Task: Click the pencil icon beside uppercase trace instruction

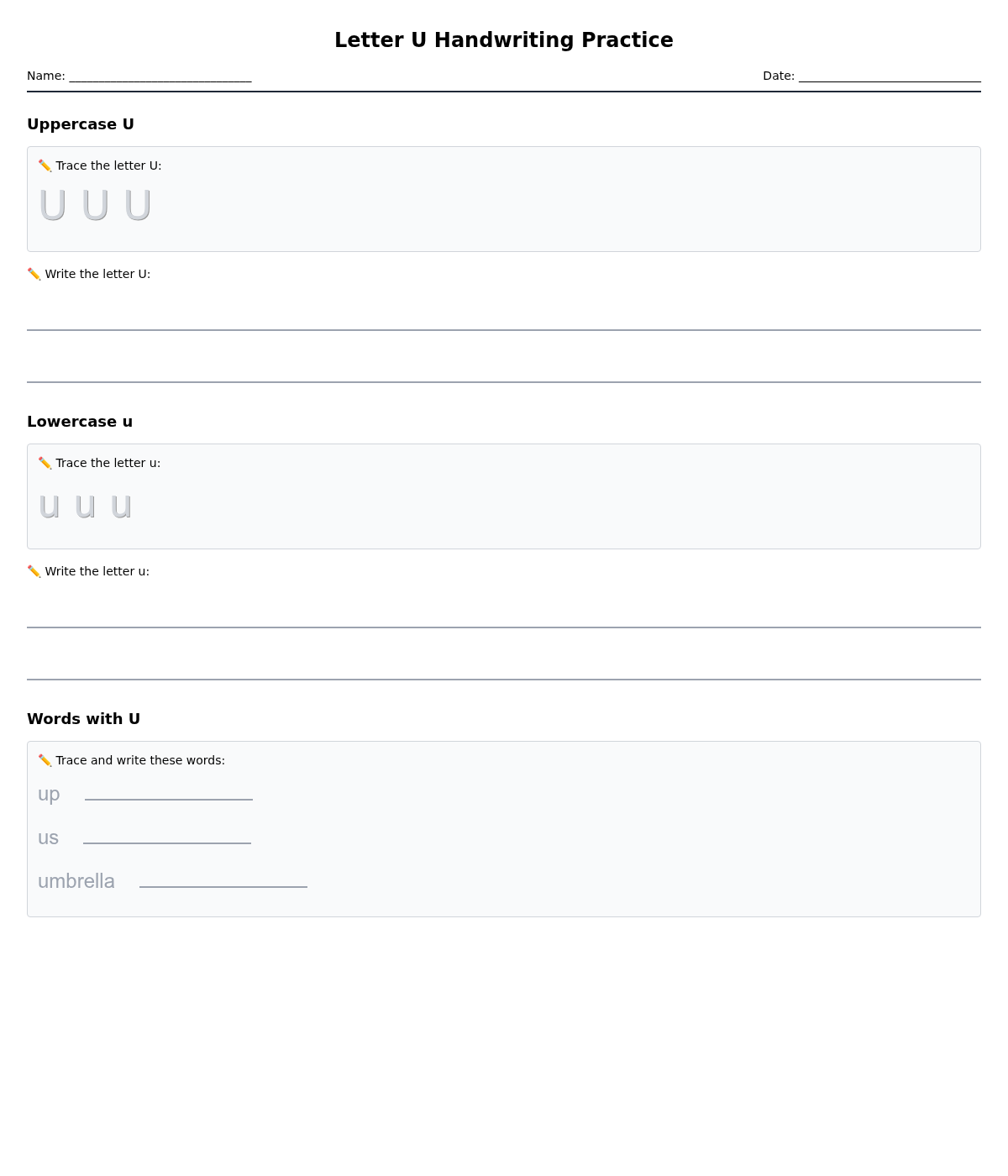Action: pyautogui.click(x=45, y=166)
